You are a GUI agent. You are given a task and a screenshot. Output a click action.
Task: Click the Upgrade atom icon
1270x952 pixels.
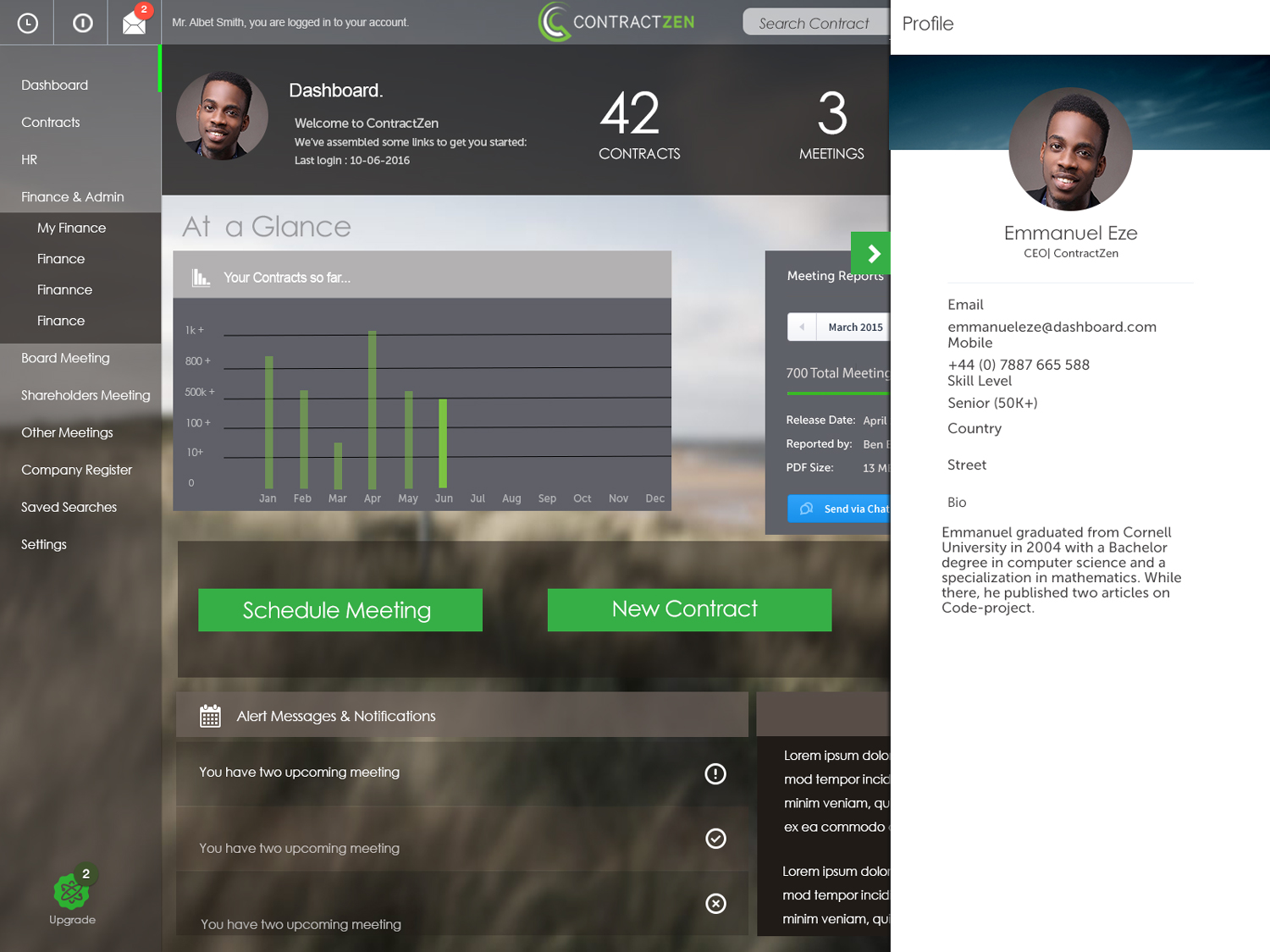click(x=71, y=891)
